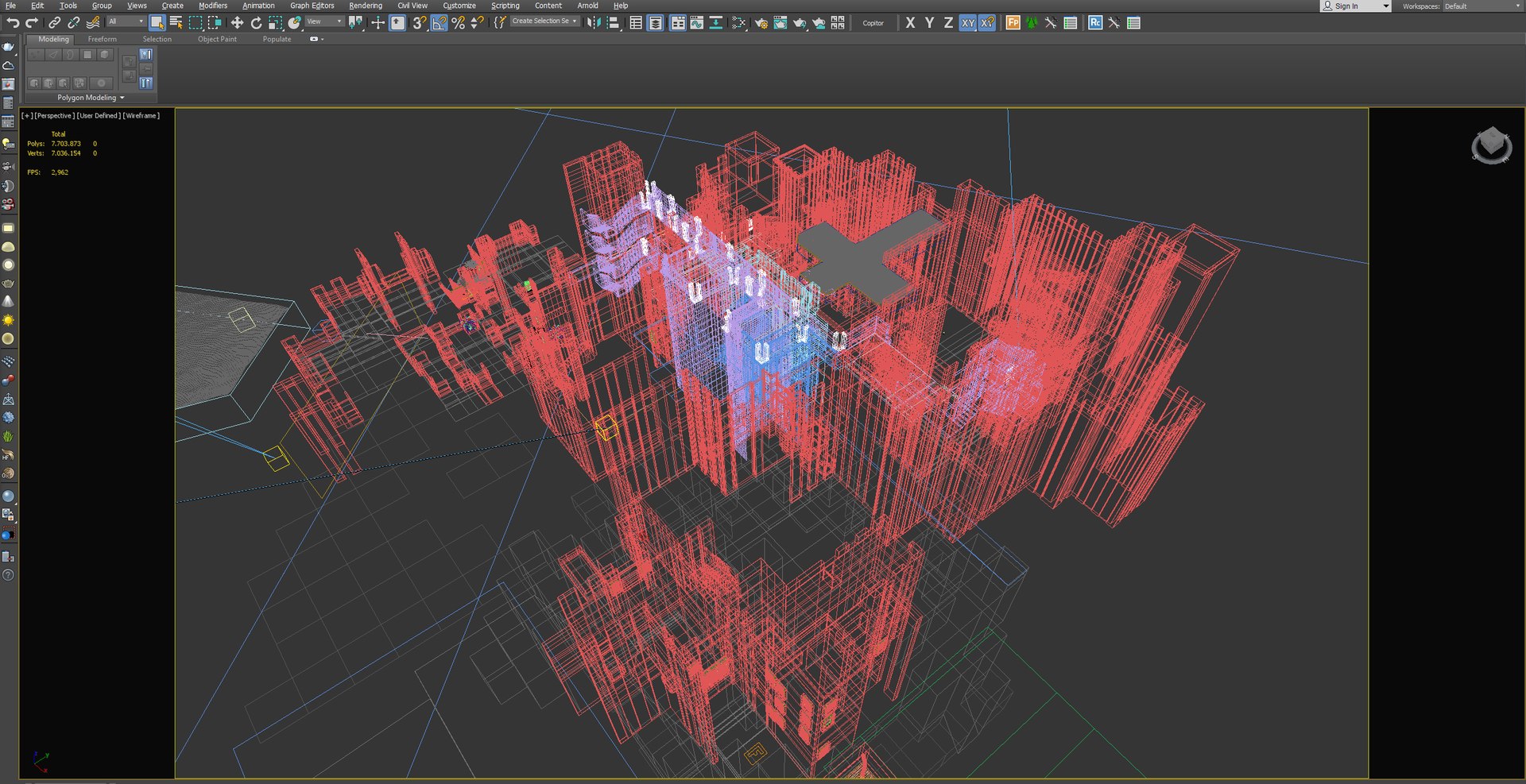Restrict transforms to Z axis

948,23
